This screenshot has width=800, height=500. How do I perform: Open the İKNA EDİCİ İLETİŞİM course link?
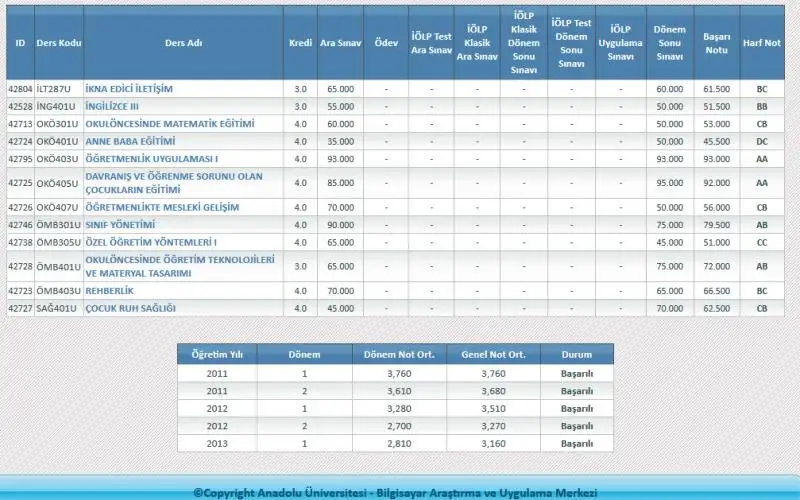(x=129, y=89)
